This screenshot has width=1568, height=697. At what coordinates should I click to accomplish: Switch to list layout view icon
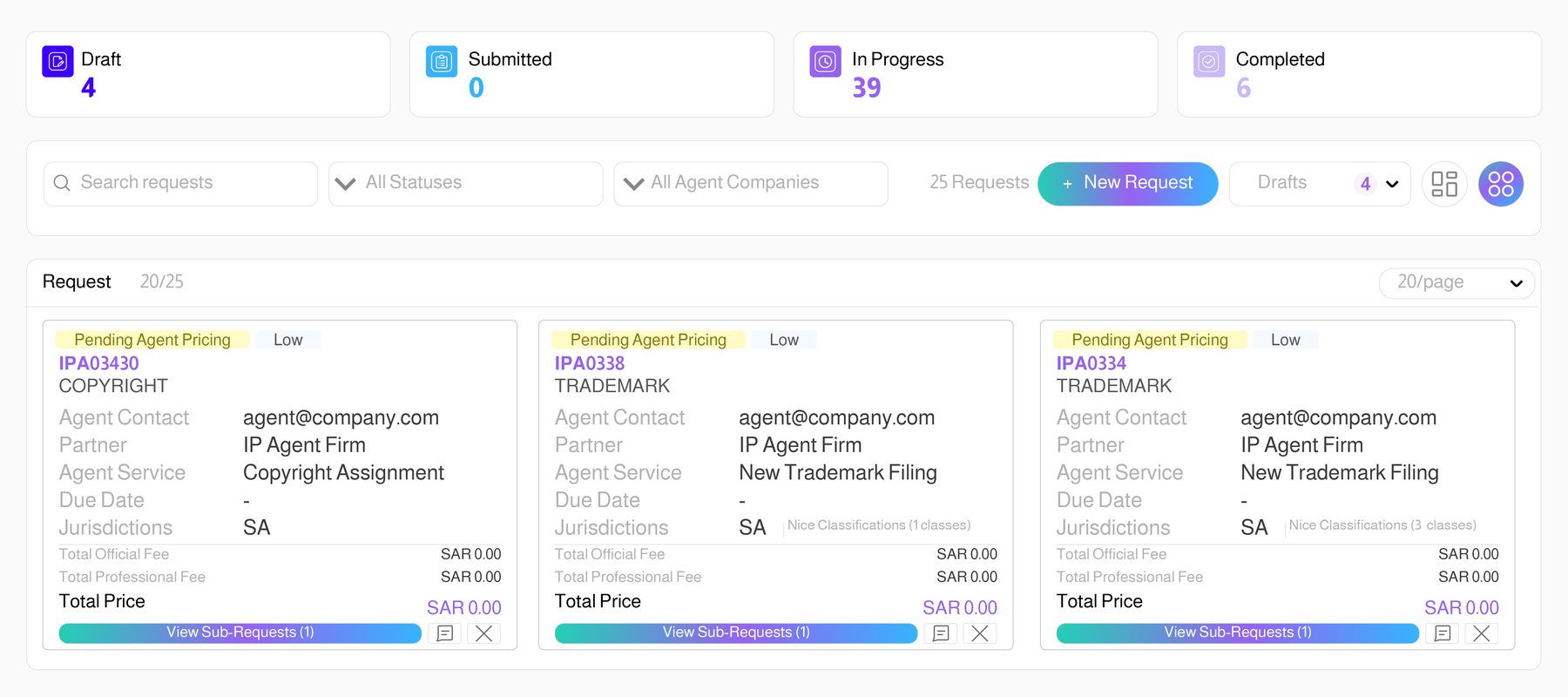point(1444,184)
